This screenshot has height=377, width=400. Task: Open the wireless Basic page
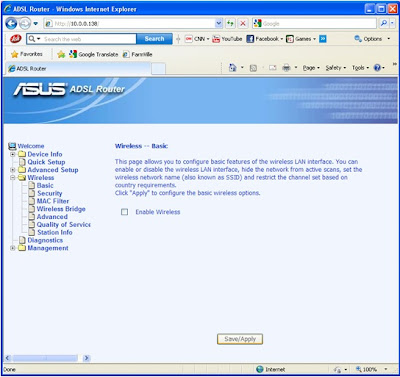[x=45, y=186]
